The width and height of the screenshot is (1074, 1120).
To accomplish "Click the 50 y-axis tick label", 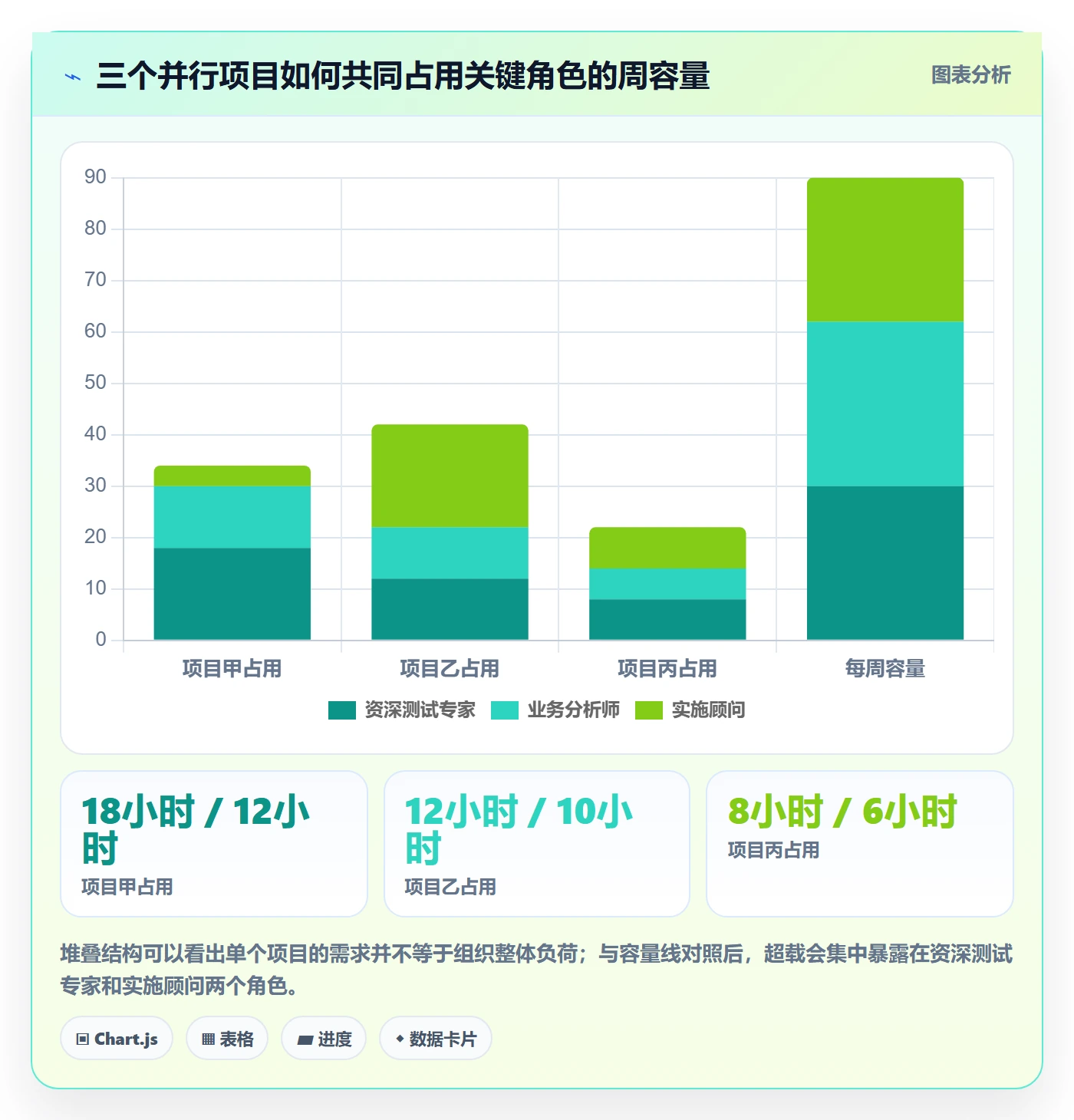I will click(x=95, y=383).
